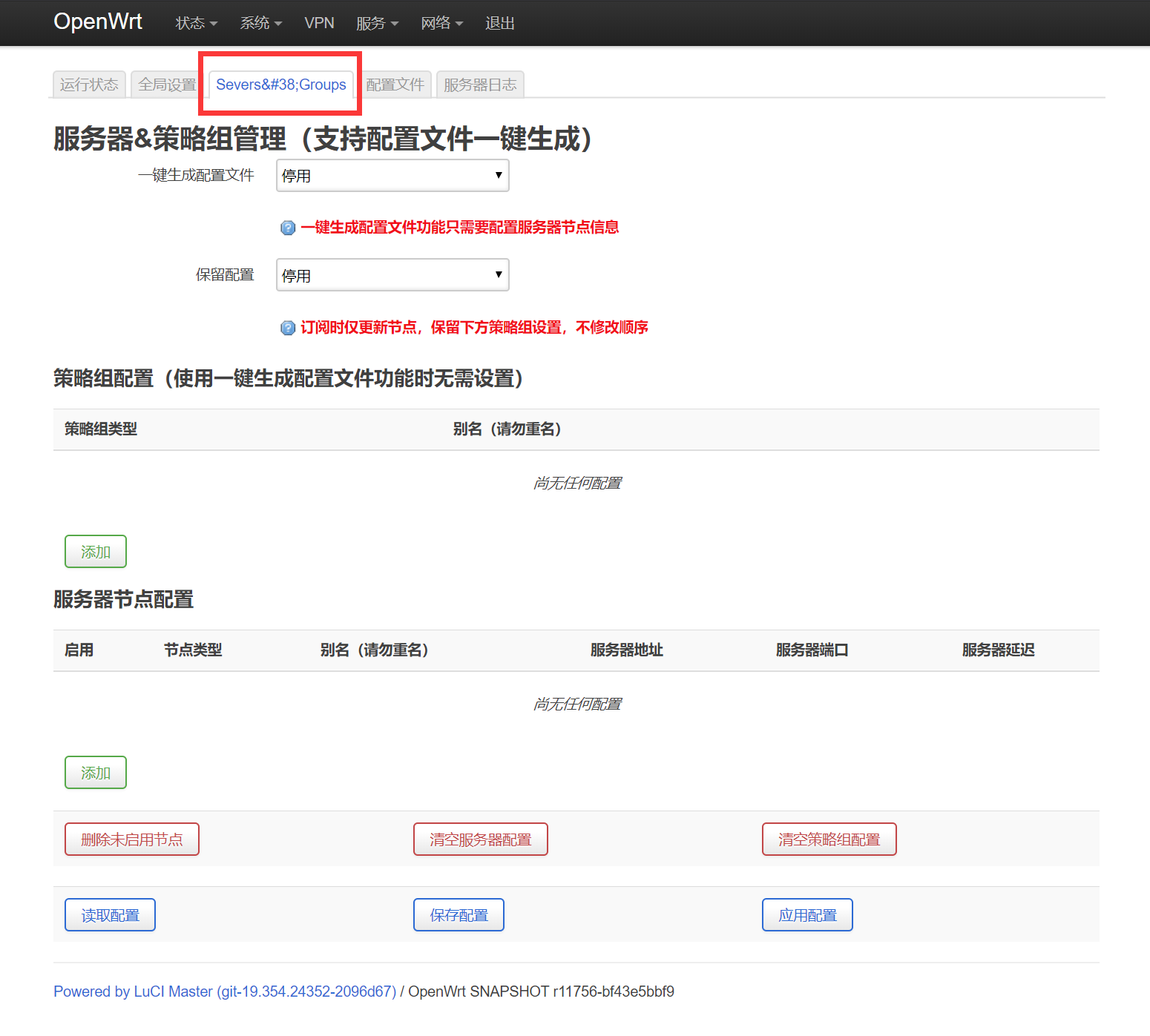This screenshot has width=1150, height=1036.
Task: Switch to the 运行状态 tab
Action: [89, 85]
